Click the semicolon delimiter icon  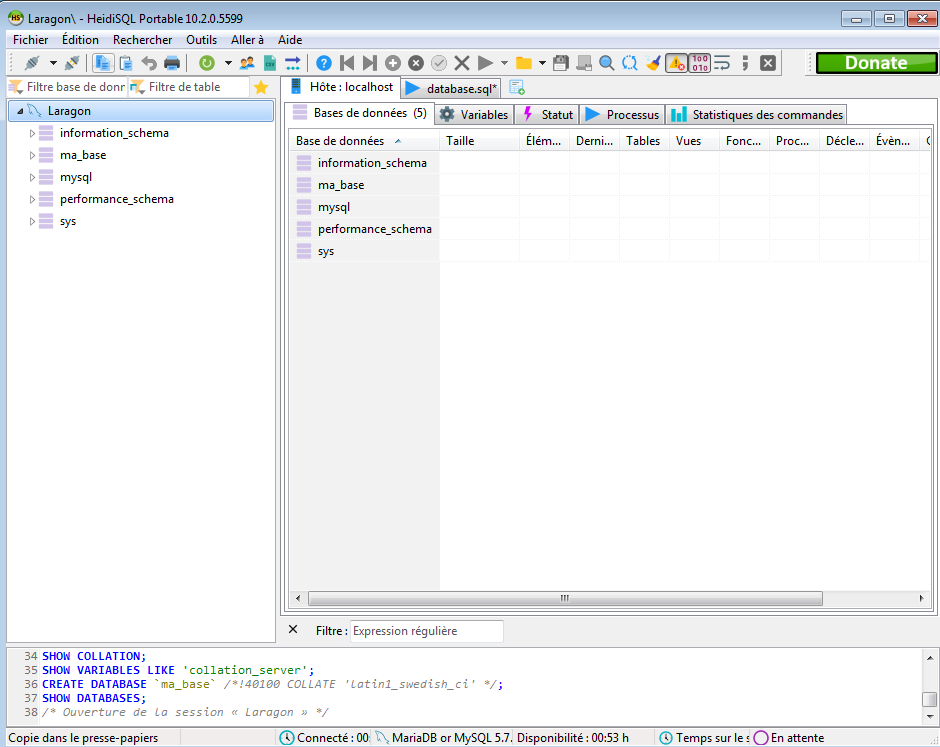click(745, 63)
